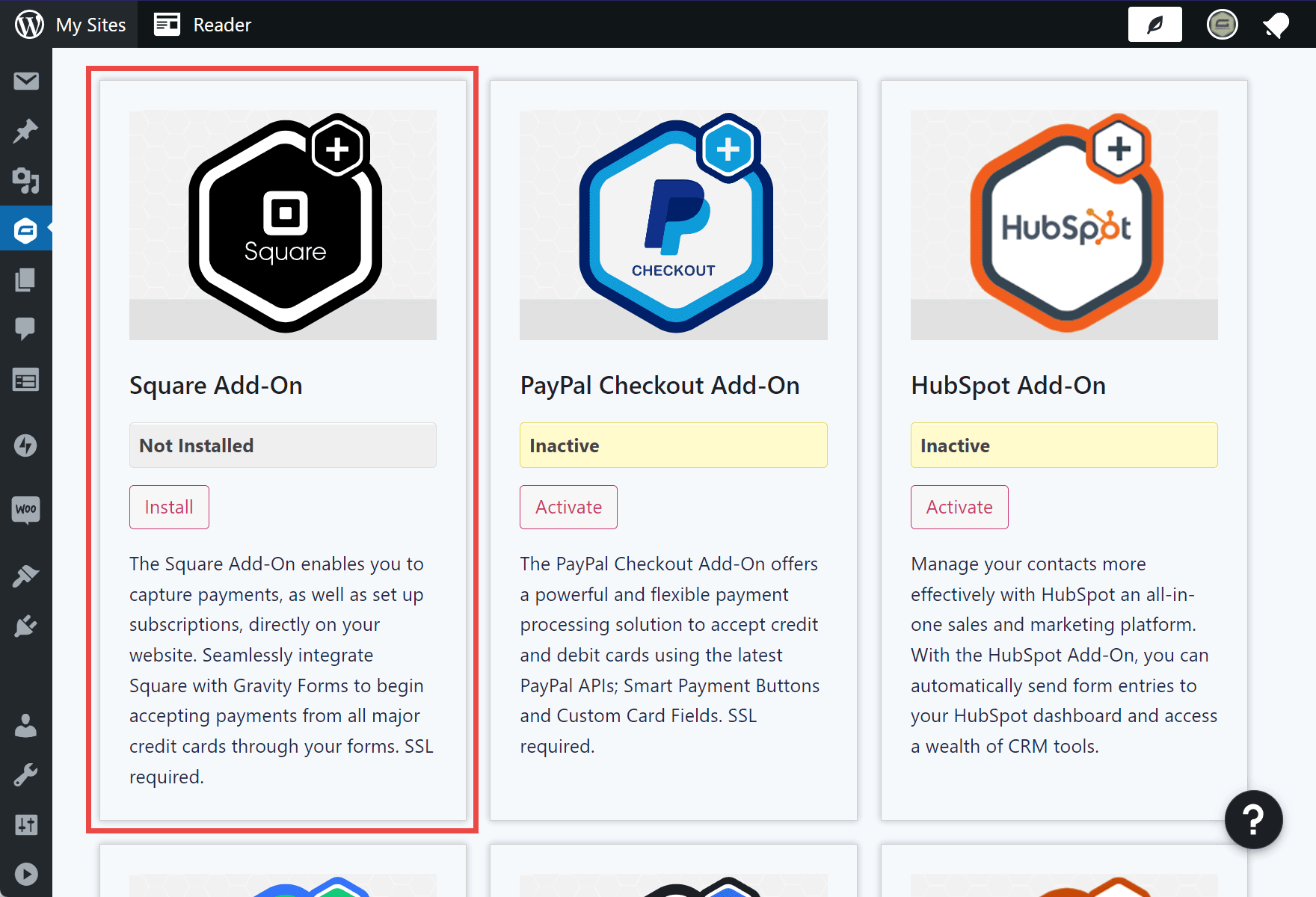The width and height of the screenshot is (1316, 897).
Task: Open the Users sidebar icon
Action: [x=26, y=725]
